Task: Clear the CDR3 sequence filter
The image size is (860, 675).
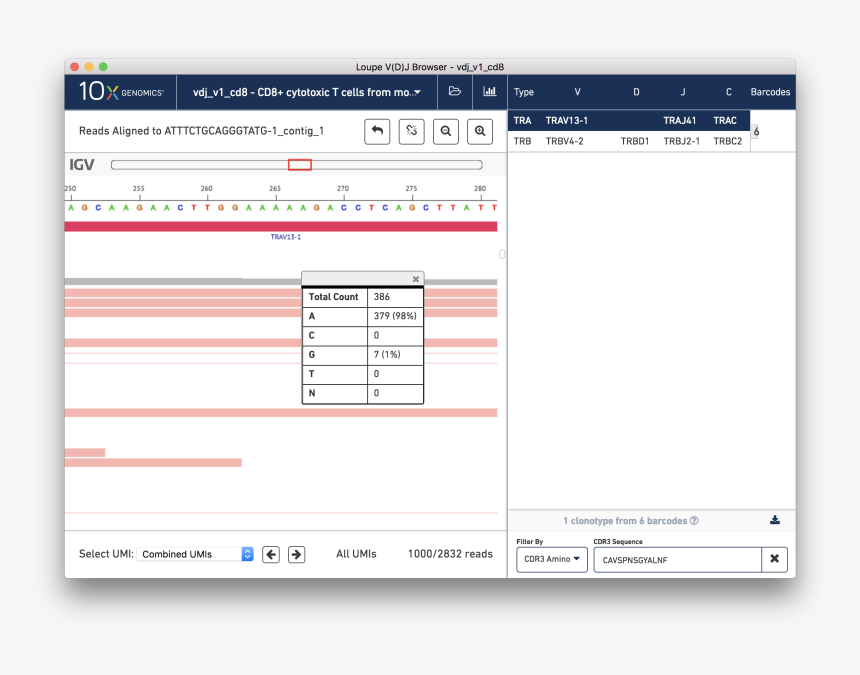Action: tap(774, 560)
